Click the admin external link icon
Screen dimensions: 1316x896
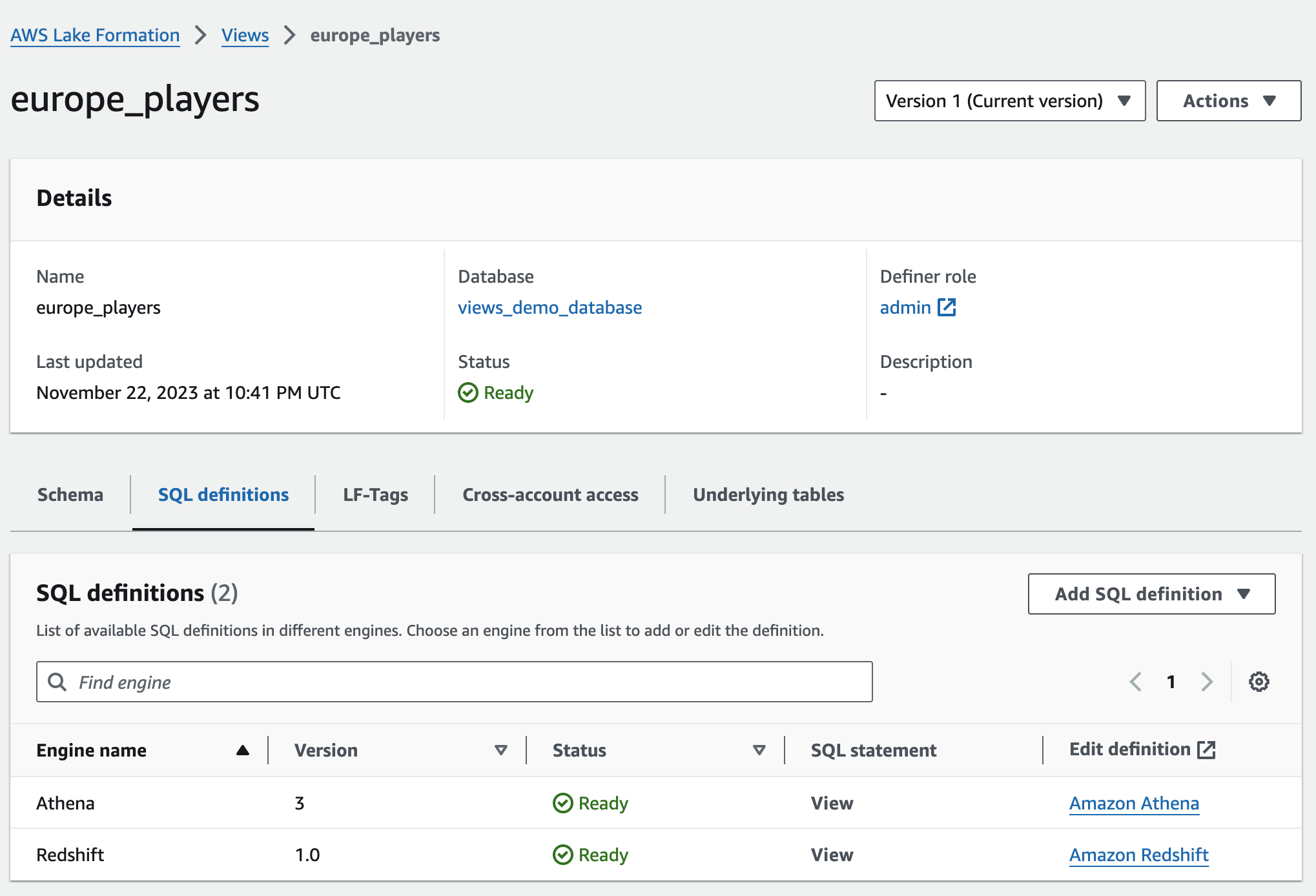pos(947,307)
